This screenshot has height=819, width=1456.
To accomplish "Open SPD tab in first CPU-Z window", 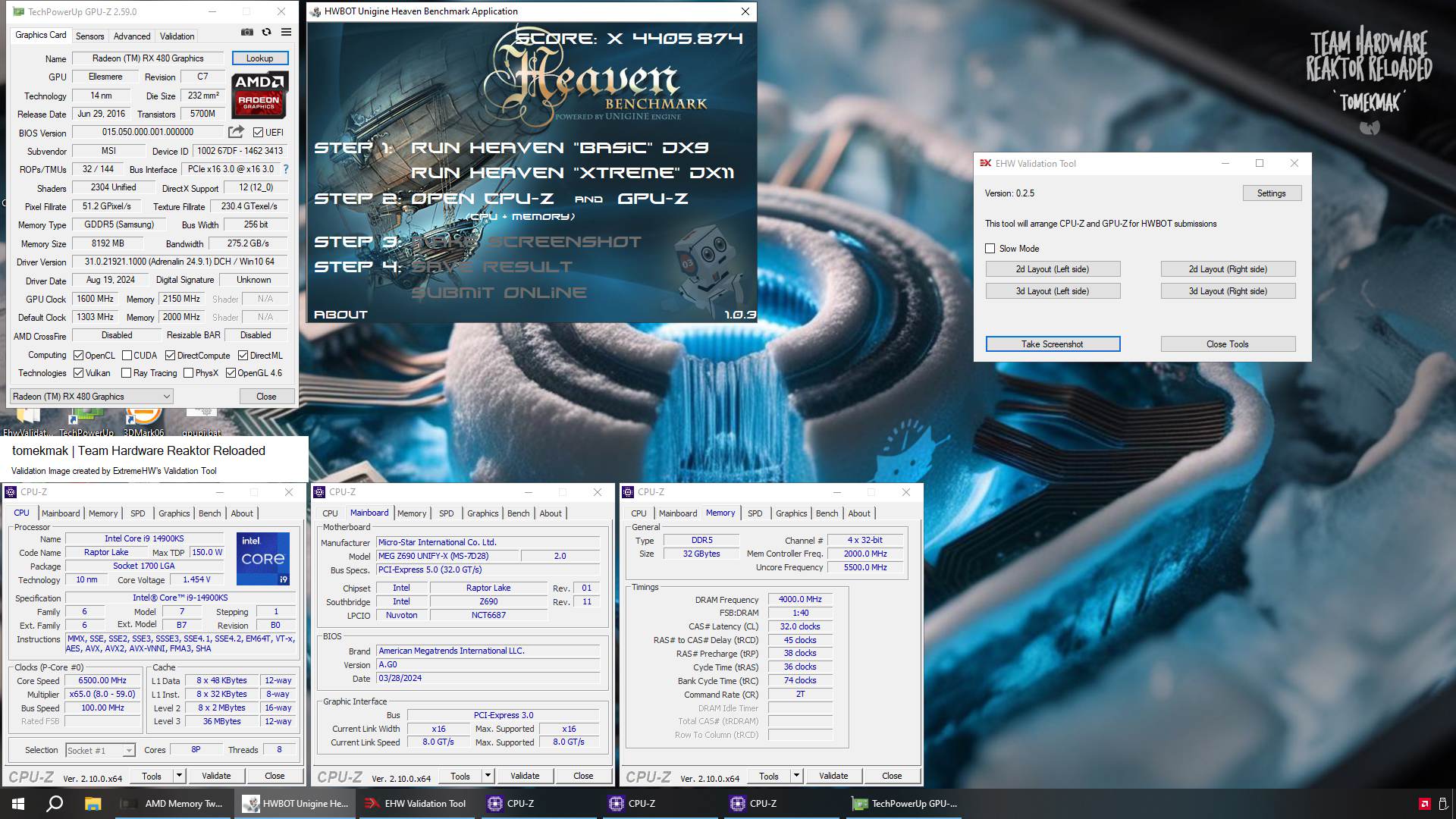I will coord(137,513).
